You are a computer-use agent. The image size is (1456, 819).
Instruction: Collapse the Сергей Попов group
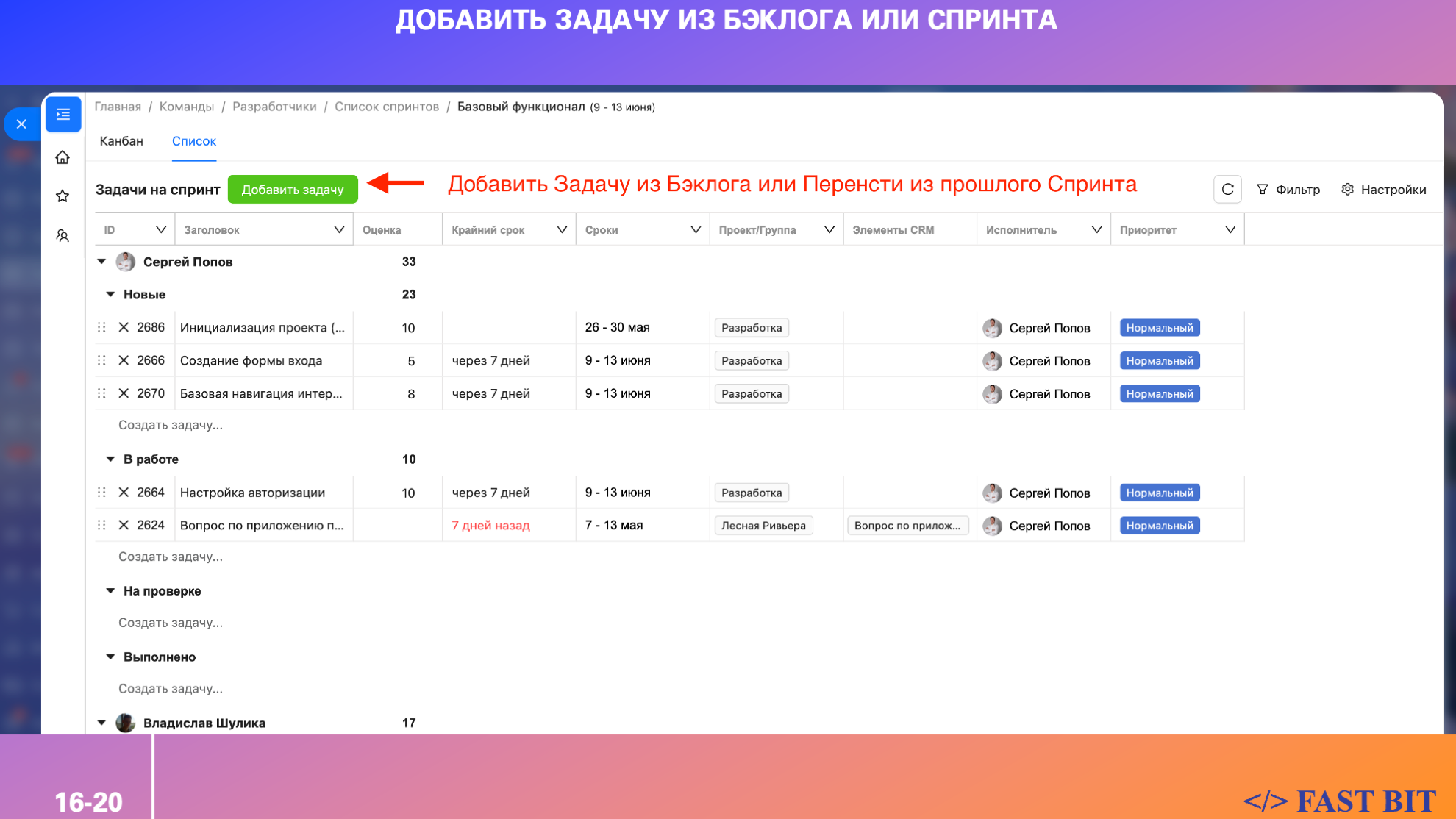coord(101,262)
